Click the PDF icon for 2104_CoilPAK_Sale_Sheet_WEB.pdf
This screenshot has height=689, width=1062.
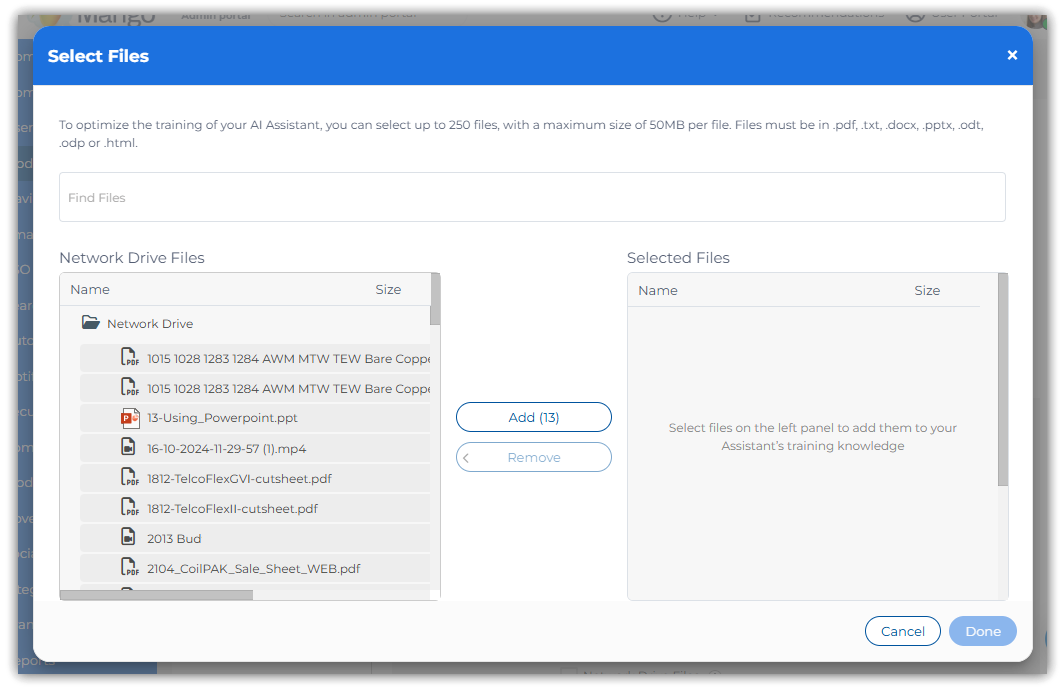129,568
